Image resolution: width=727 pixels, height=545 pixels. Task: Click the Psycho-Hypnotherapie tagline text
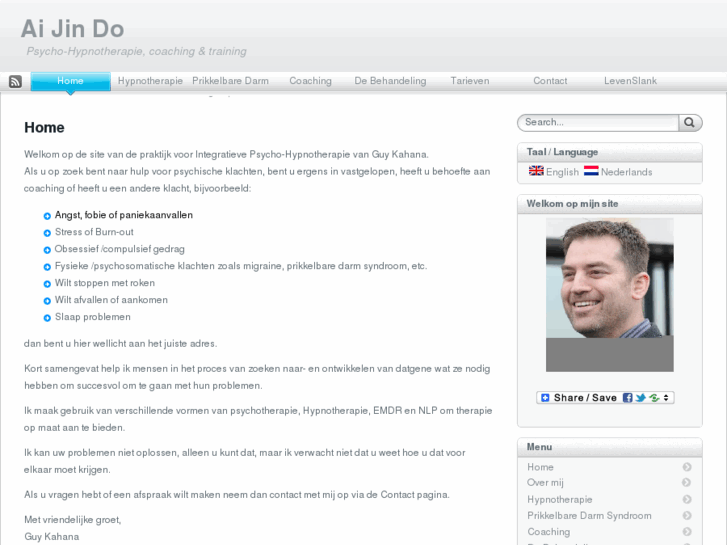136,51
